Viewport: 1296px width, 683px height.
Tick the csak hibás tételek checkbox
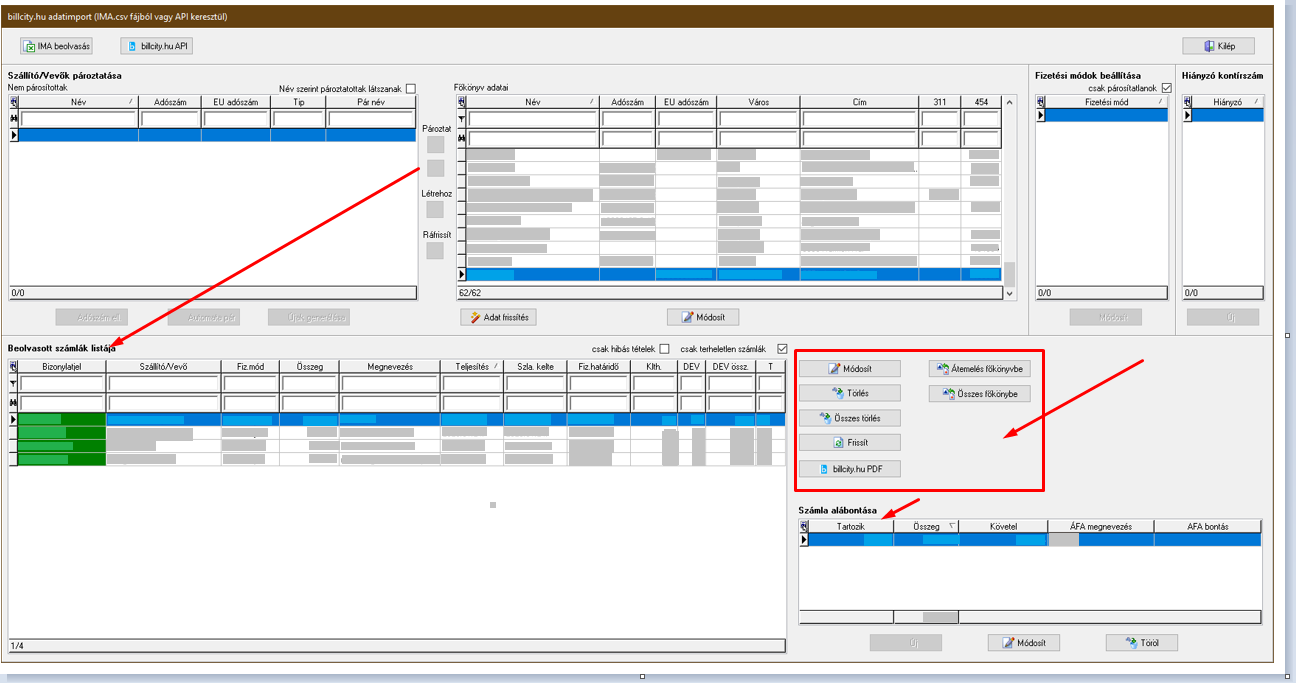(665, 348)
